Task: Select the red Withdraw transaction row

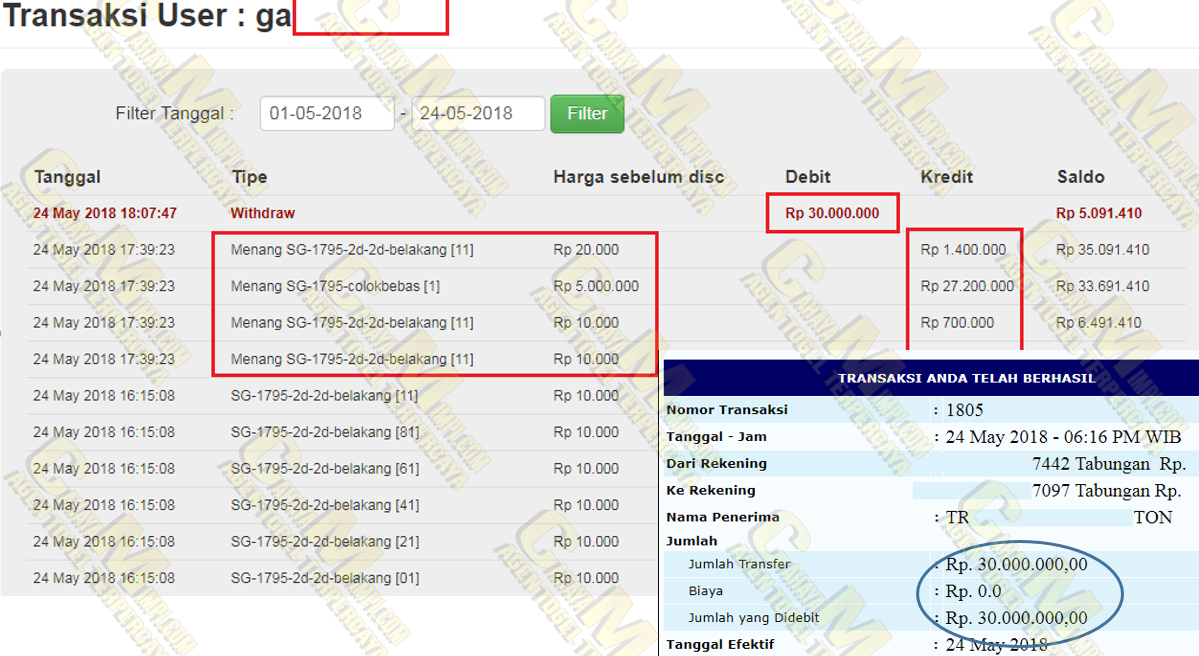Action: pyautogui.click(x=263, y=214)
